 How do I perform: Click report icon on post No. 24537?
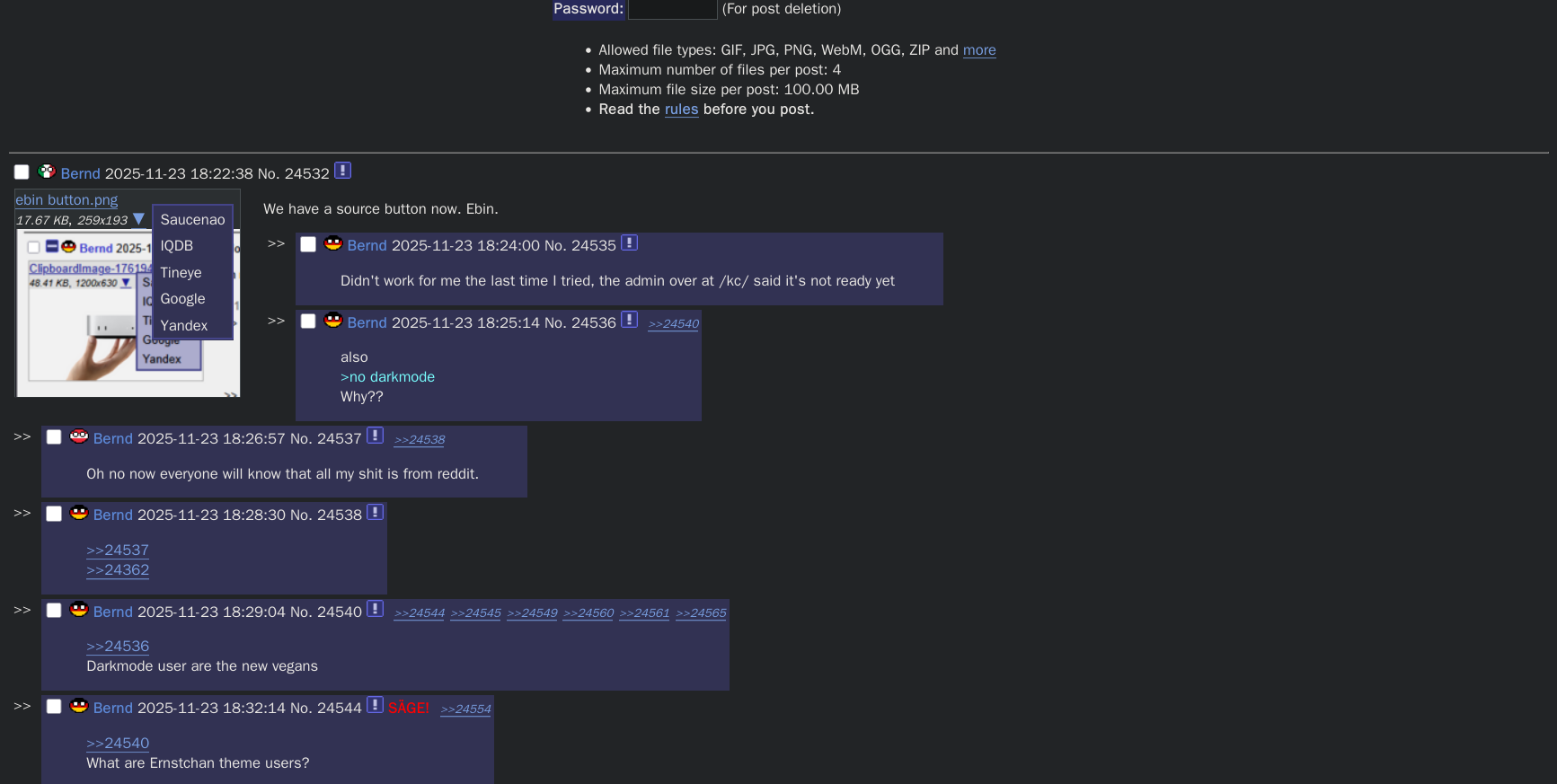pyautogui.click(x=375, y=436)
